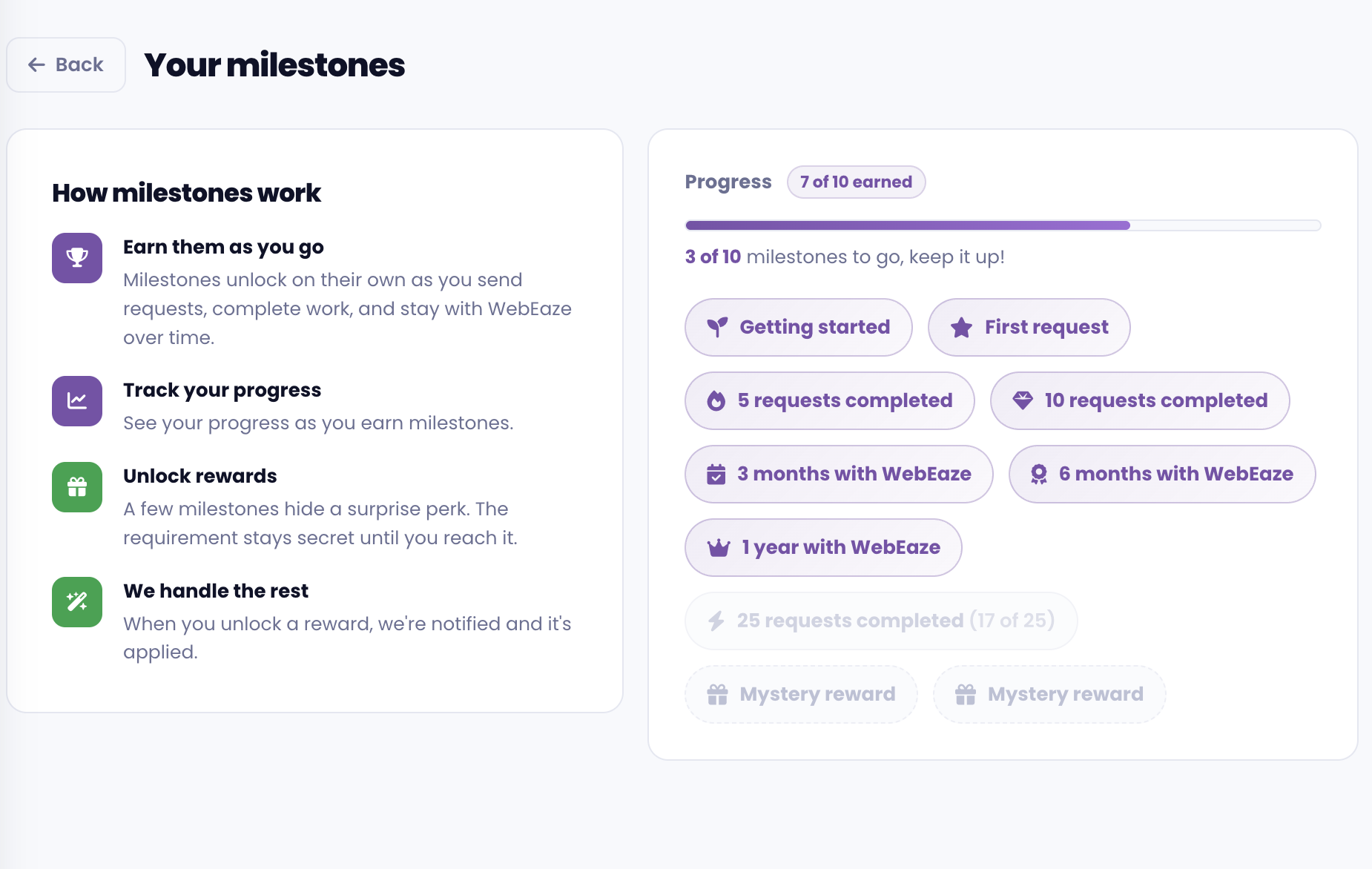
Task: Click the award ribbon icon on 6 months badge
Action: 1039,474
